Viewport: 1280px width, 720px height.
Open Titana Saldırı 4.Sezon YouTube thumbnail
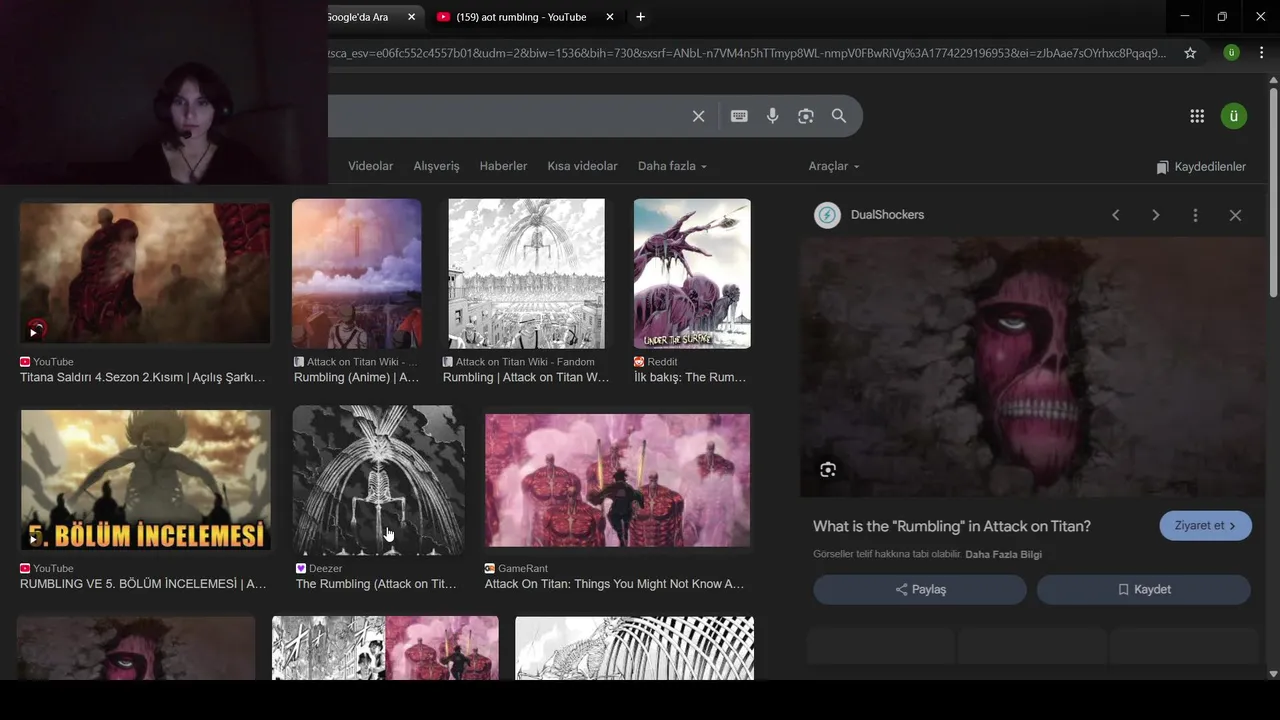[145, 274]
